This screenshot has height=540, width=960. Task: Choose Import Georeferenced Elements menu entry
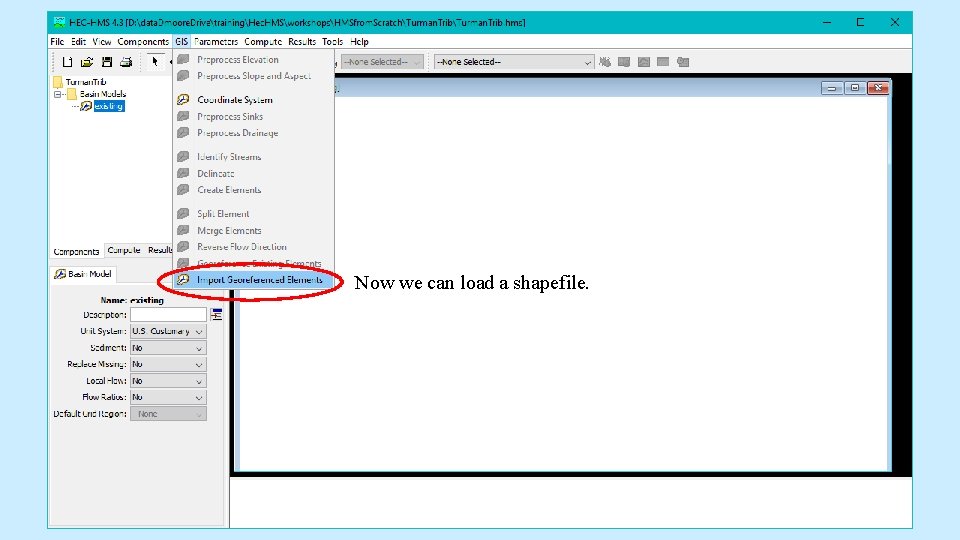[254, 280]
